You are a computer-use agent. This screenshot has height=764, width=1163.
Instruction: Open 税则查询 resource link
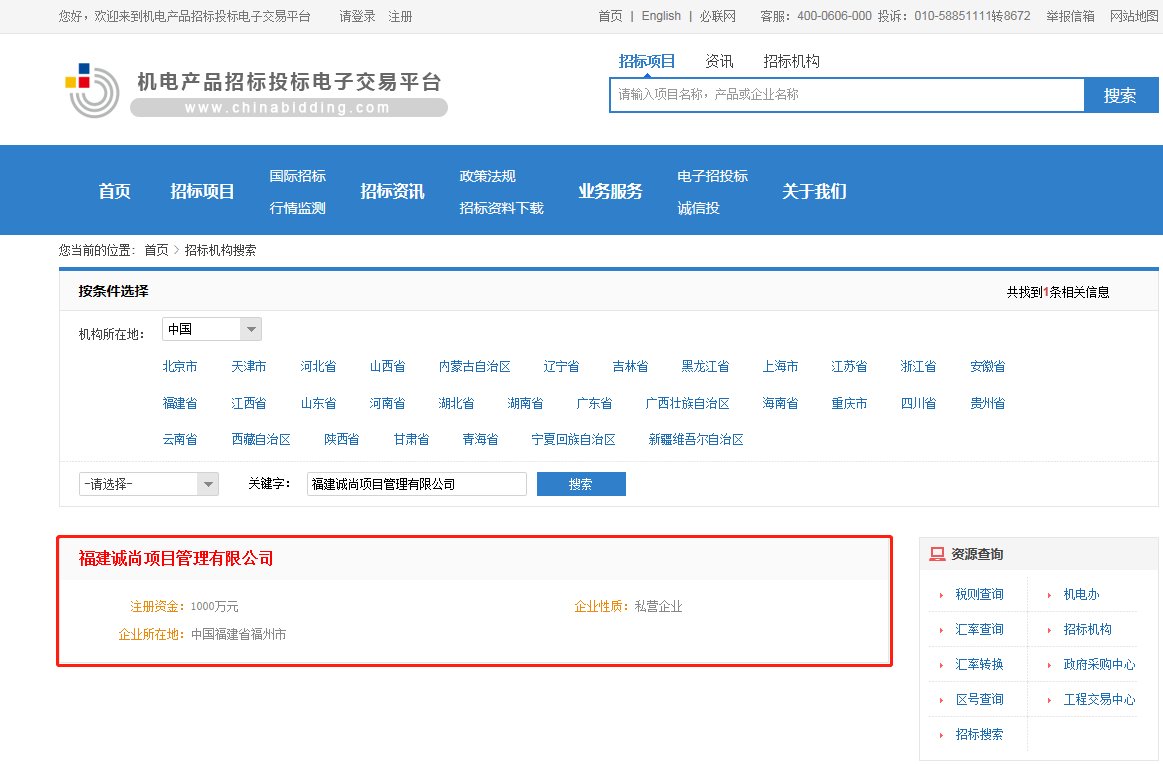click(979, 594)
